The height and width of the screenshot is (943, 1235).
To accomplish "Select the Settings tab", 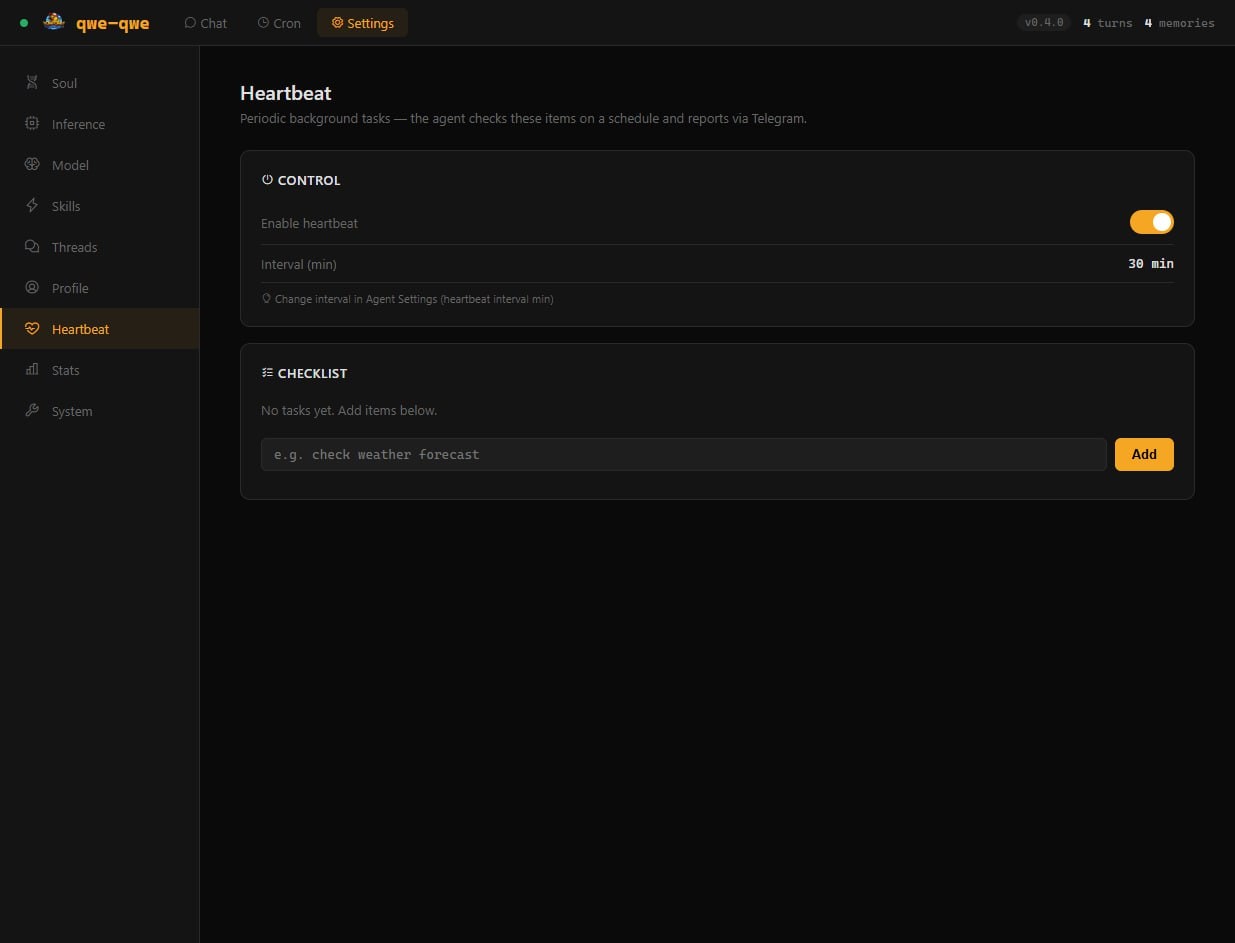I will coord(362,23).
